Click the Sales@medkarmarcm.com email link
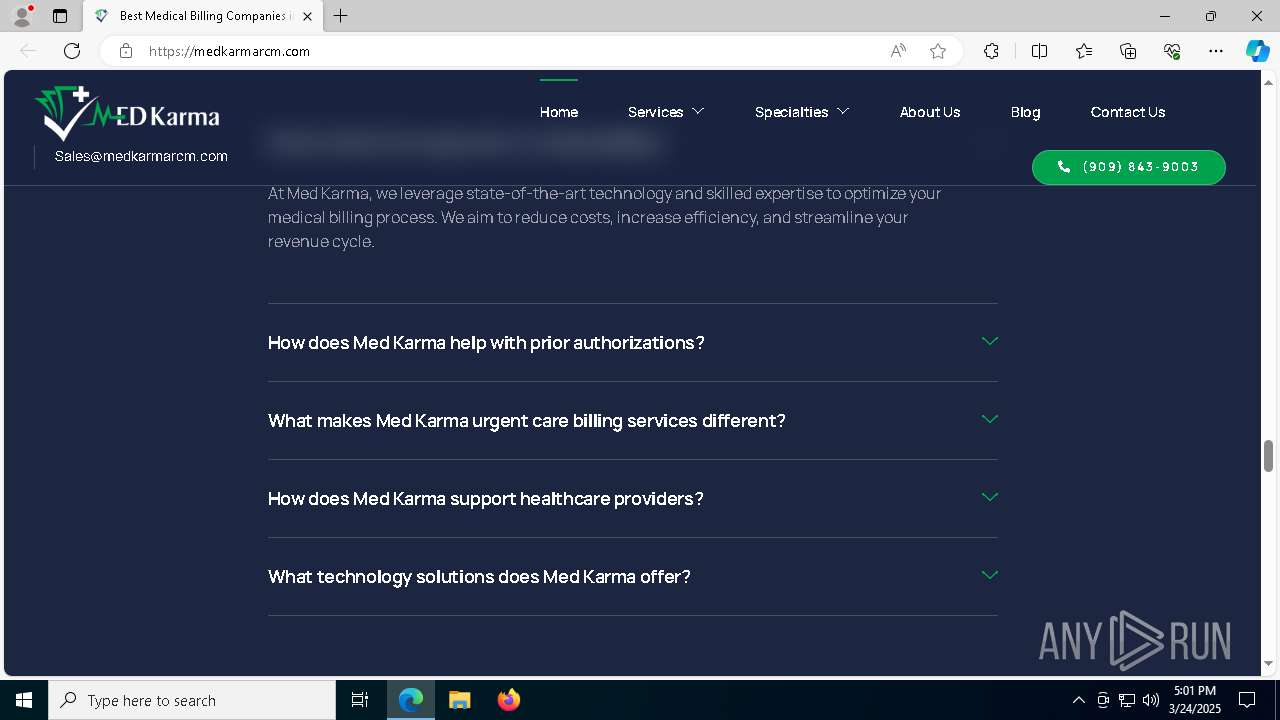 [x=141, y=156]
